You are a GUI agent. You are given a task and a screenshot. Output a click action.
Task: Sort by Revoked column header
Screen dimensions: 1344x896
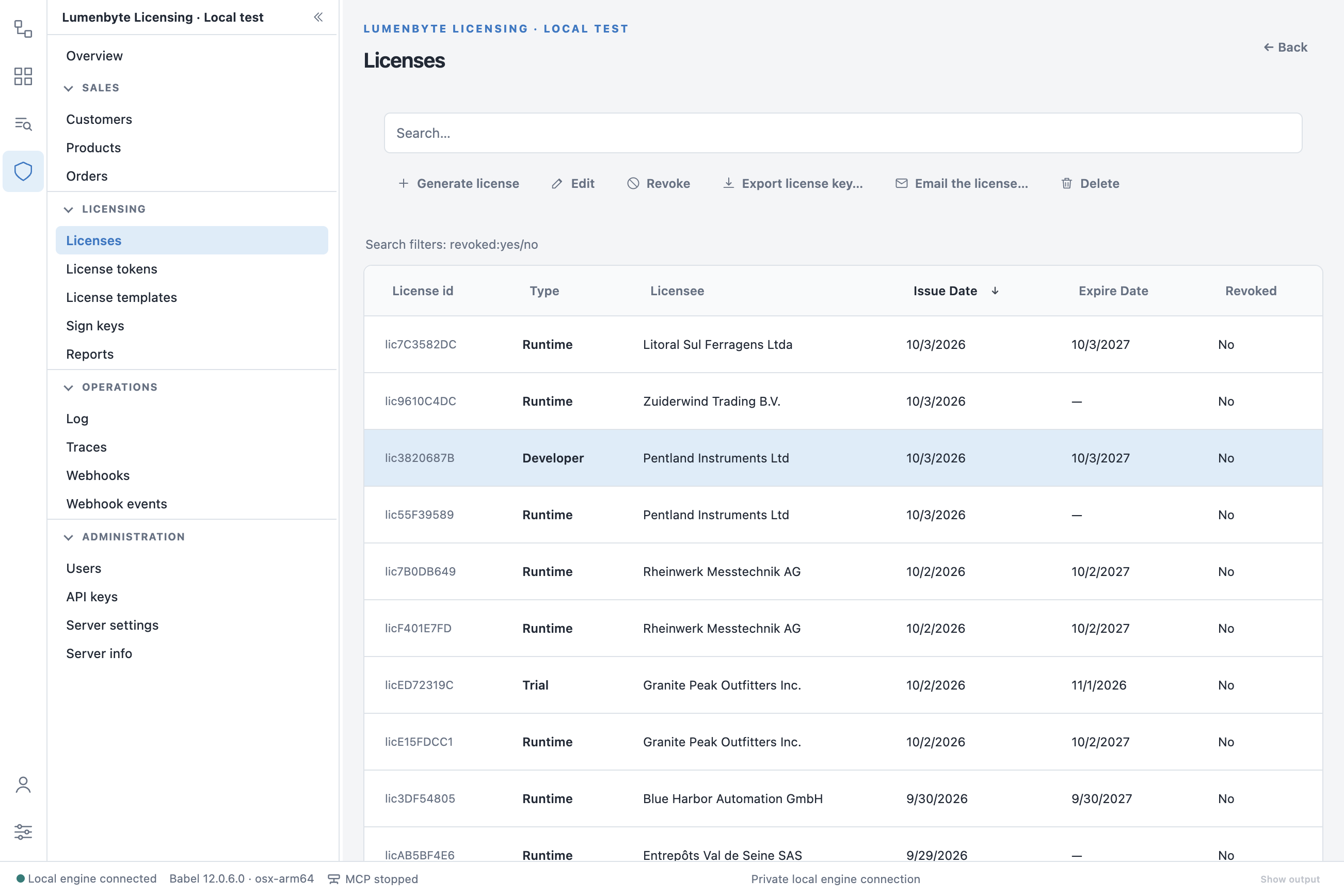coord(1250,291)
